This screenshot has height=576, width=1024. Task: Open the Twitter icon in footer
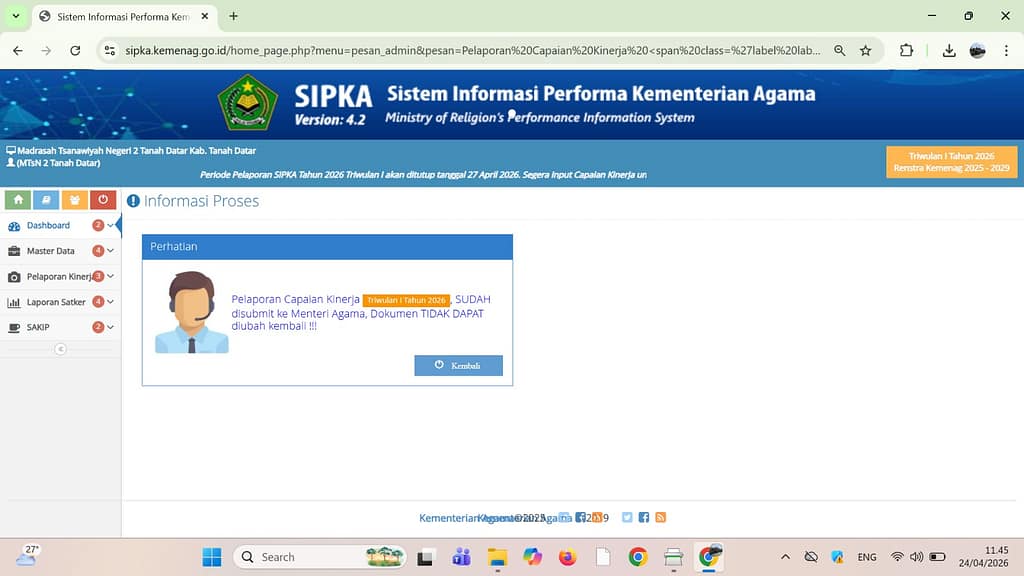click(627, 517)
